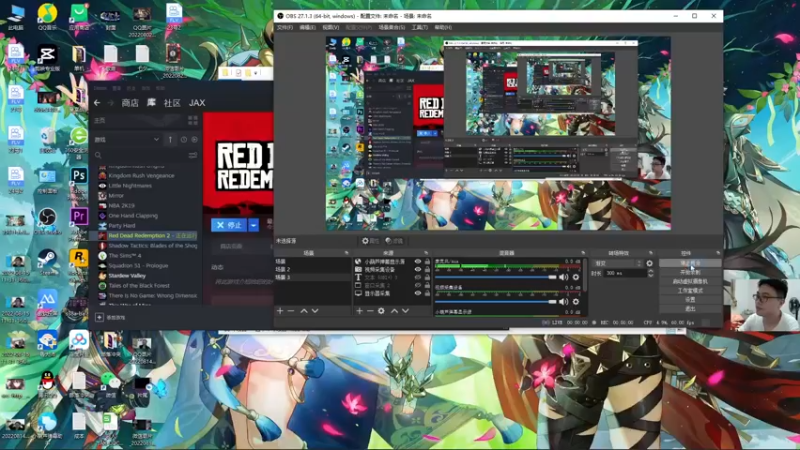Toggle visibility eye for 文本 GDI+ source

418,278
